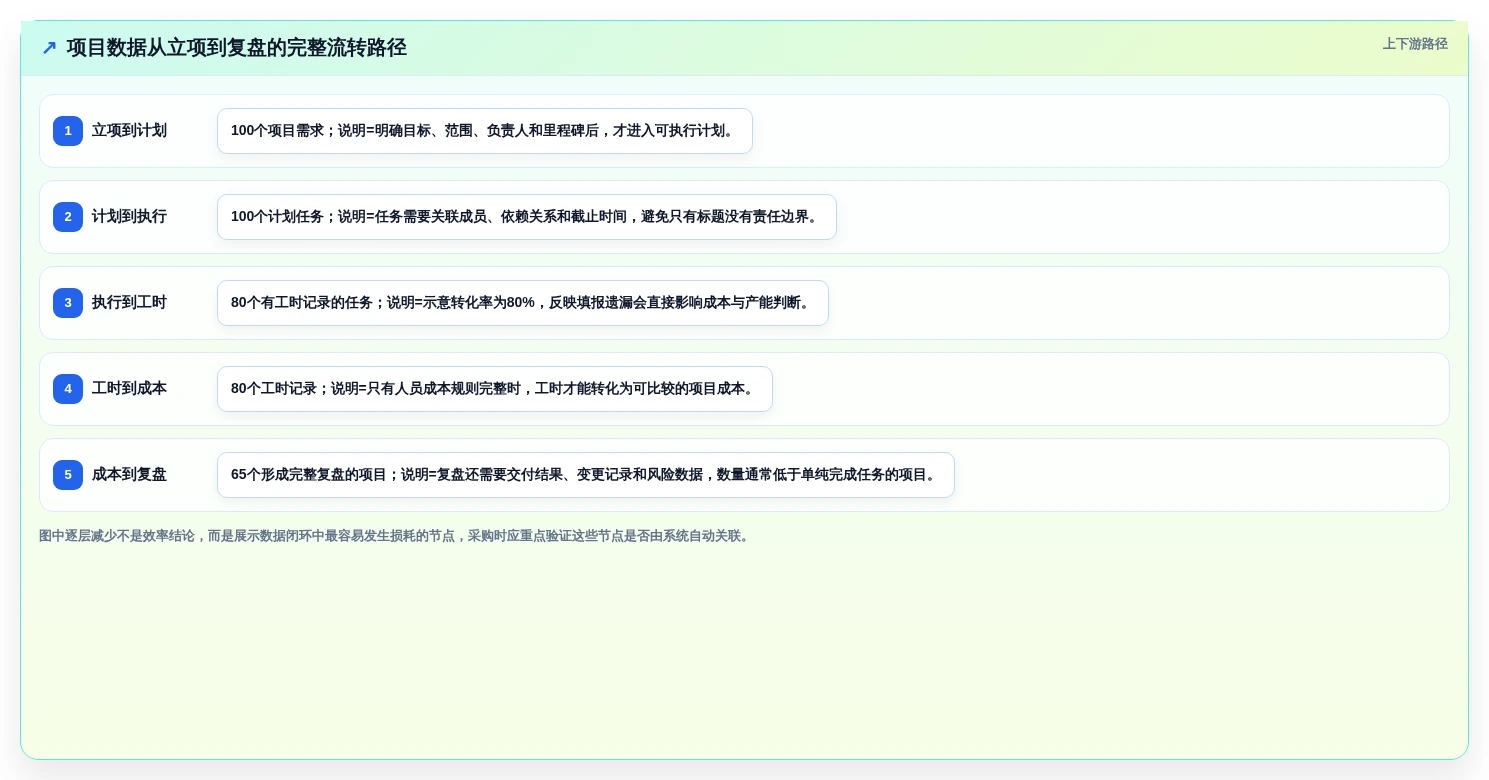Click the footnote starting with 图中逐层减少不是效率结论
This screenshot has width=1489, height=780.
coord(396,536)
